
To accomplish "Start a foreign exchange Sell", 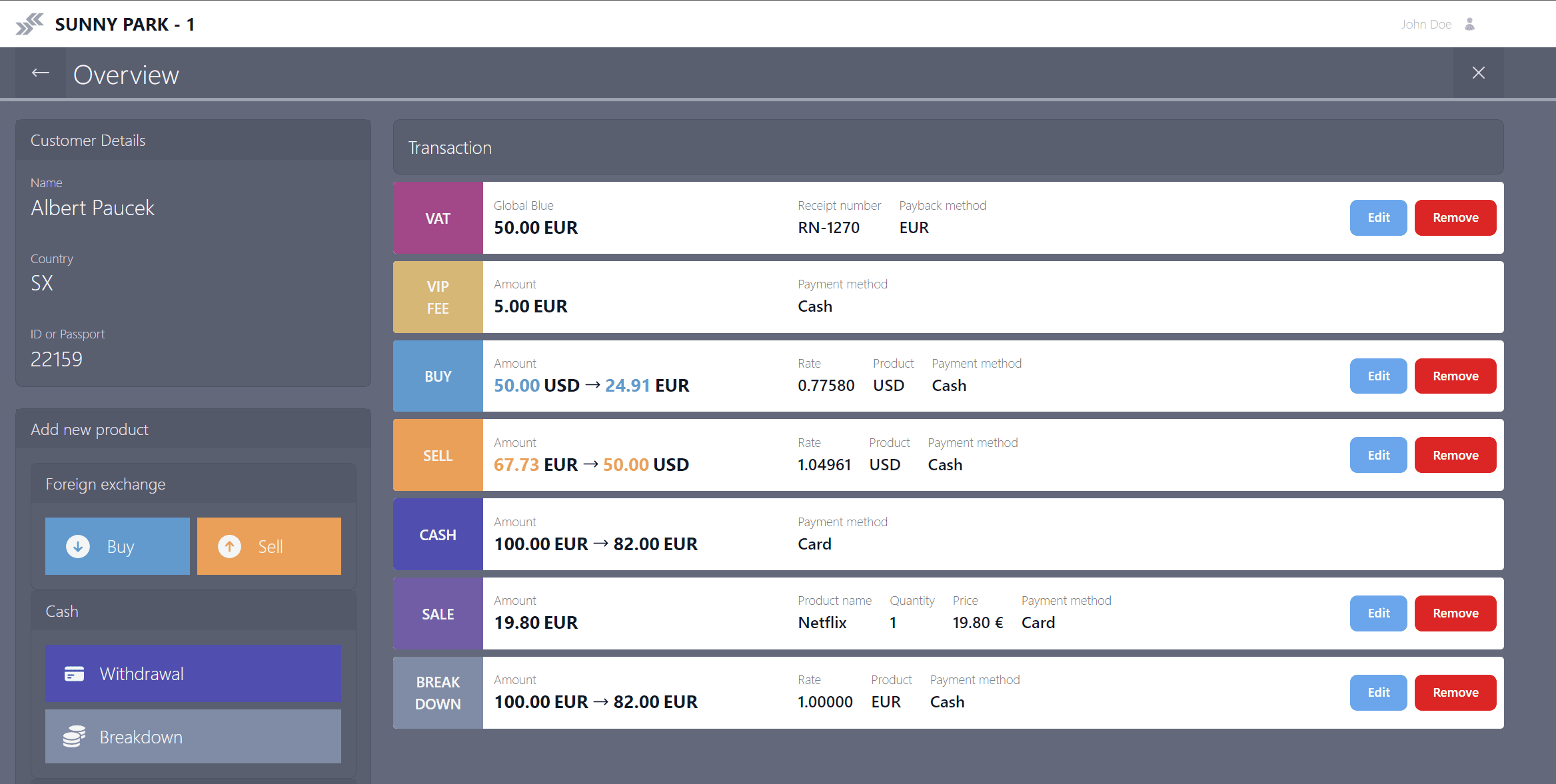I will coord(269,546).
